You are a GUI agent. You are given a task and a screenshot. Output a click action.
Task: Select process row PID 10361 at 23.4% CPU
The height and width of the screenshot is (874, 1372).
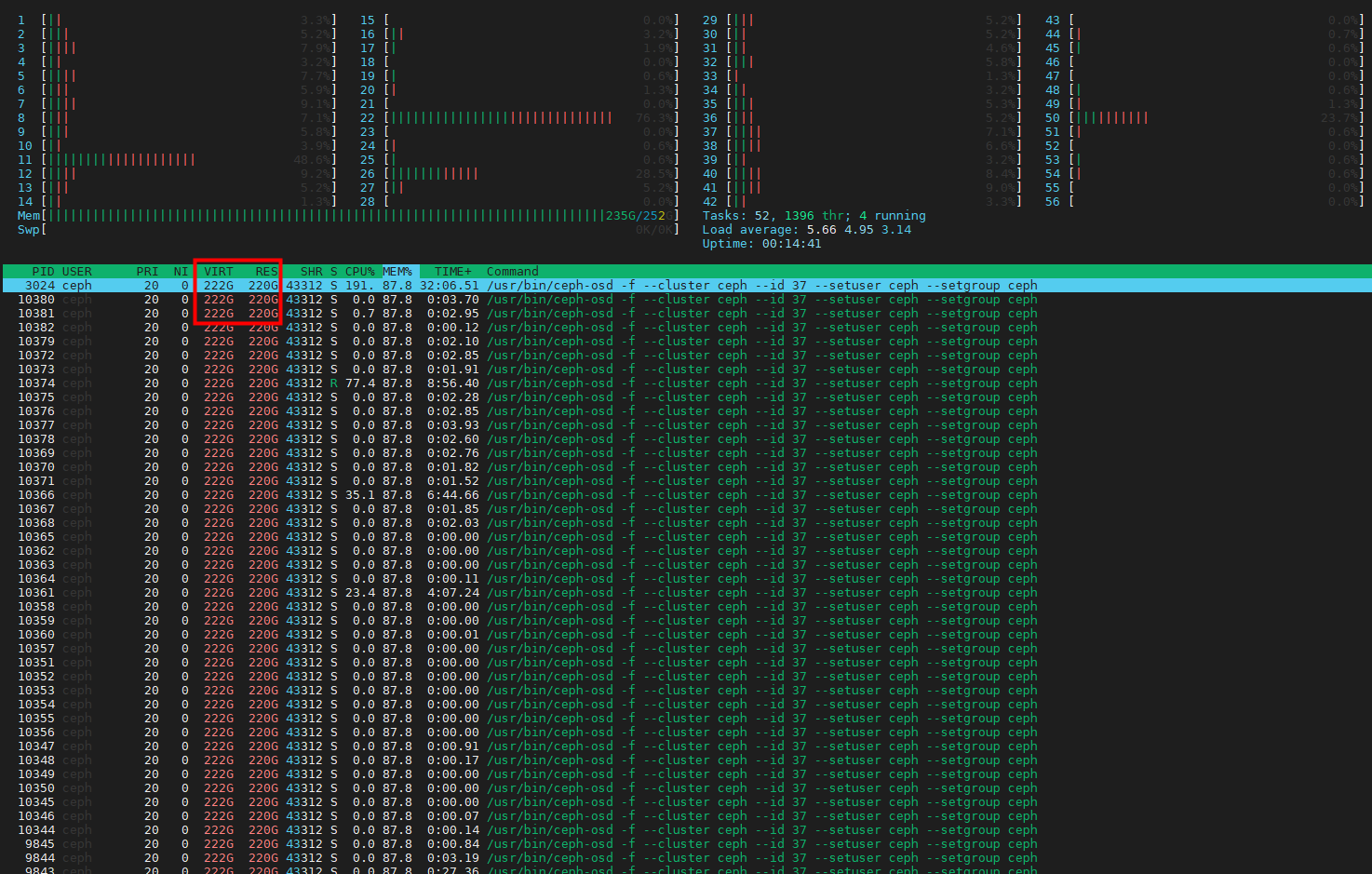686,593
